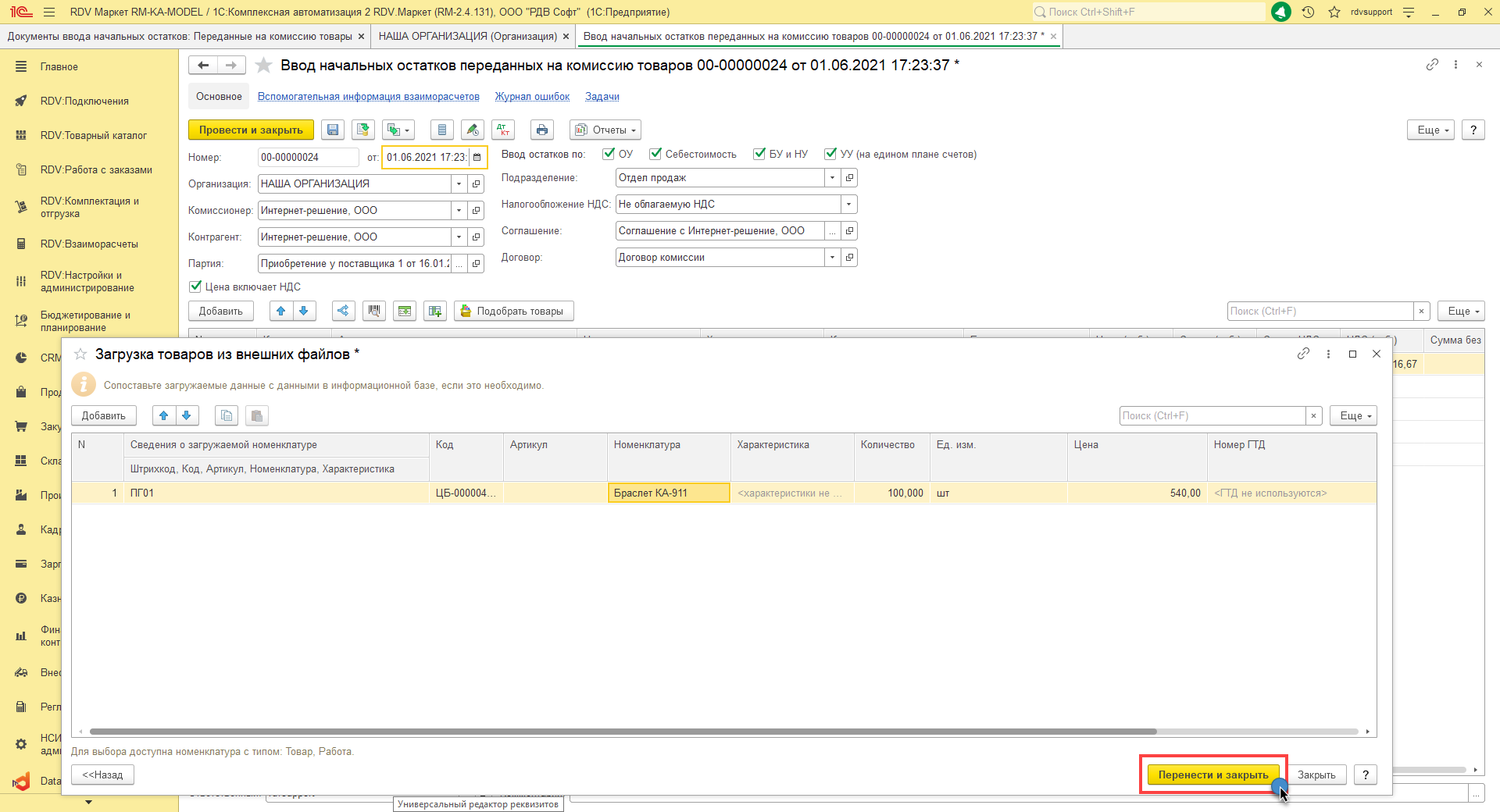Click the print icon in document toolbar

point(542,130)
